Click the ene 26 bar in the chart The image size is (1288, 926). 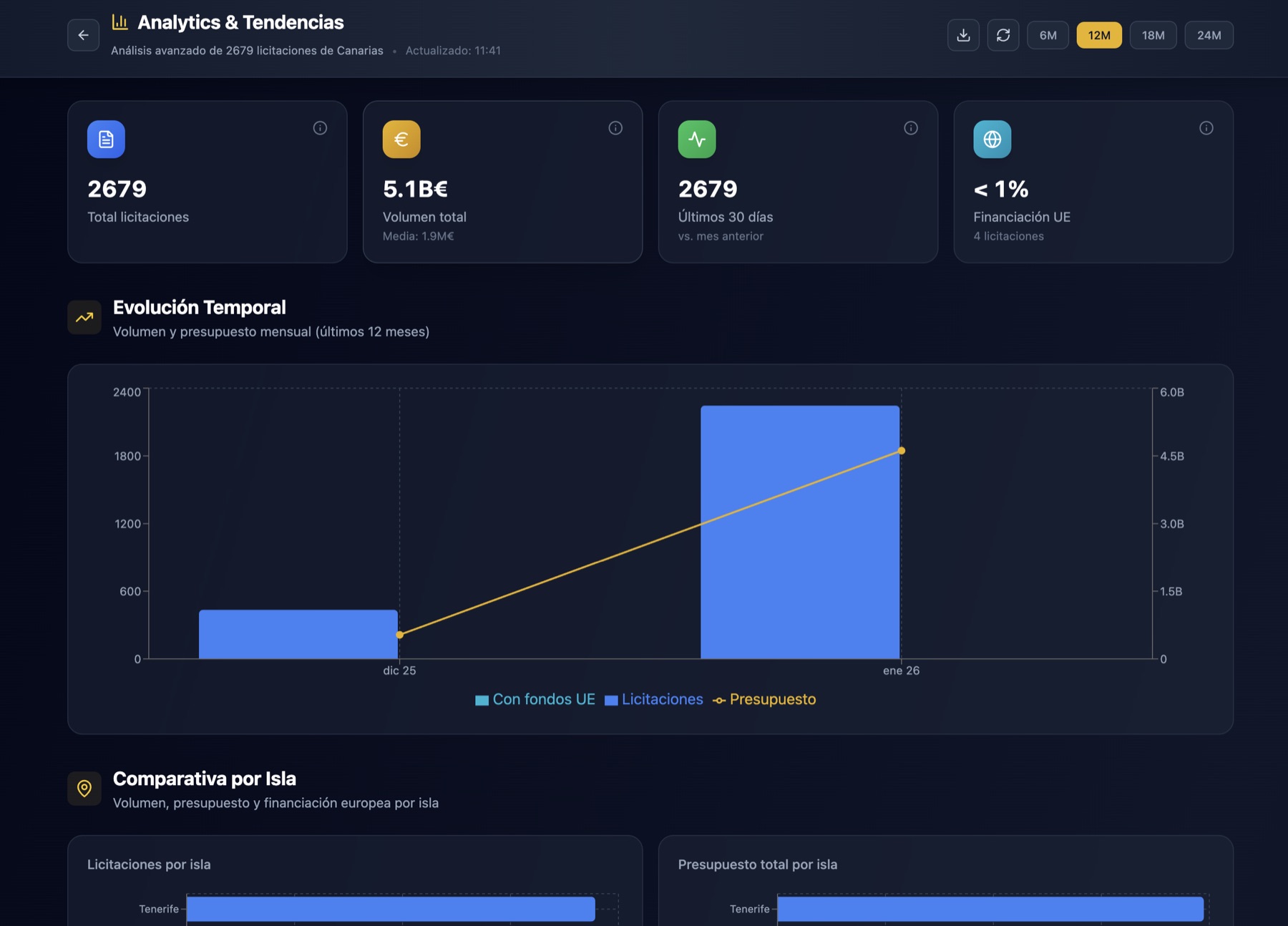point(800,532)
